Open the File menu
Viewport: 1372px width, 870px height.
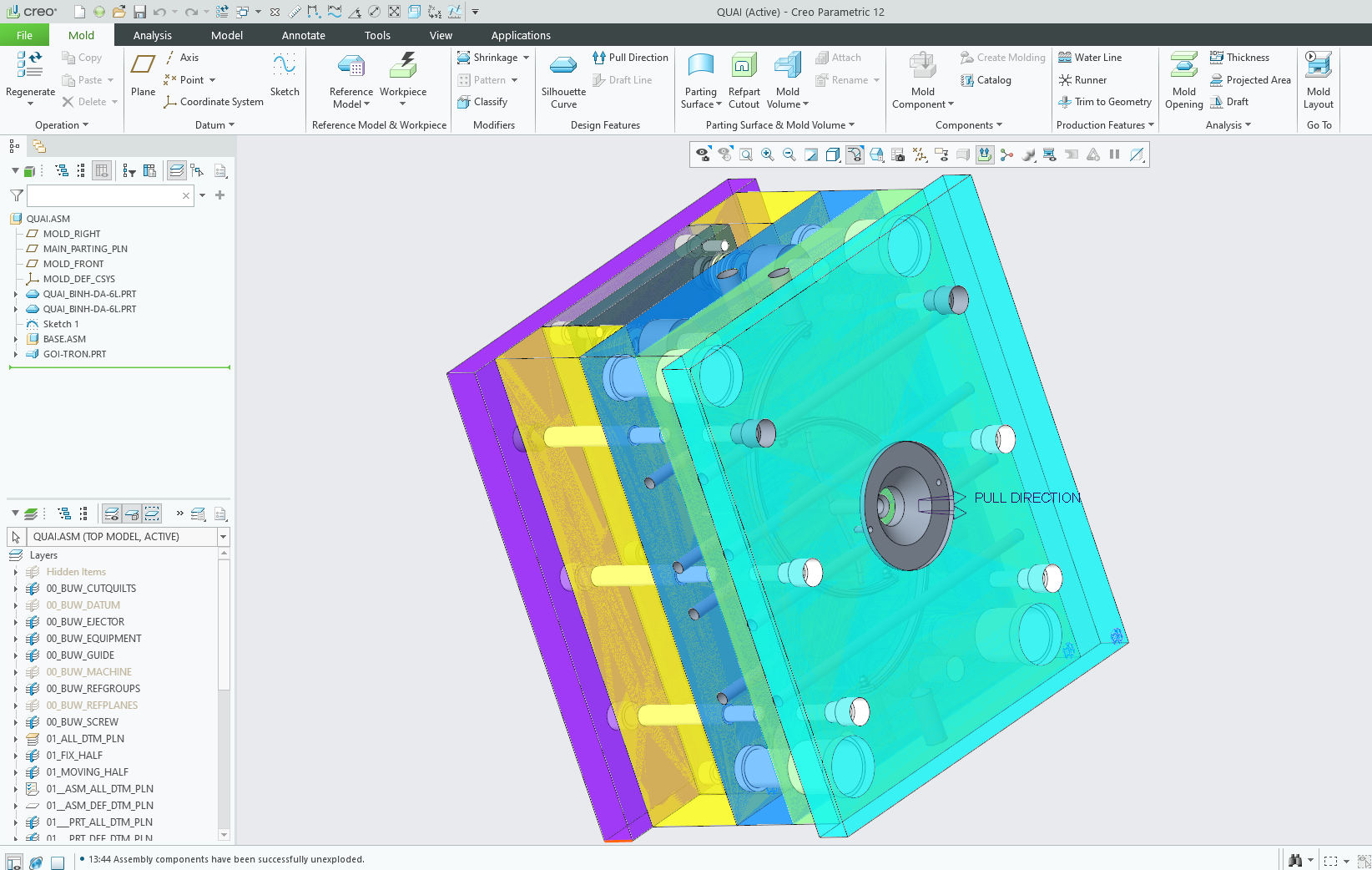[x=24, y=35]
